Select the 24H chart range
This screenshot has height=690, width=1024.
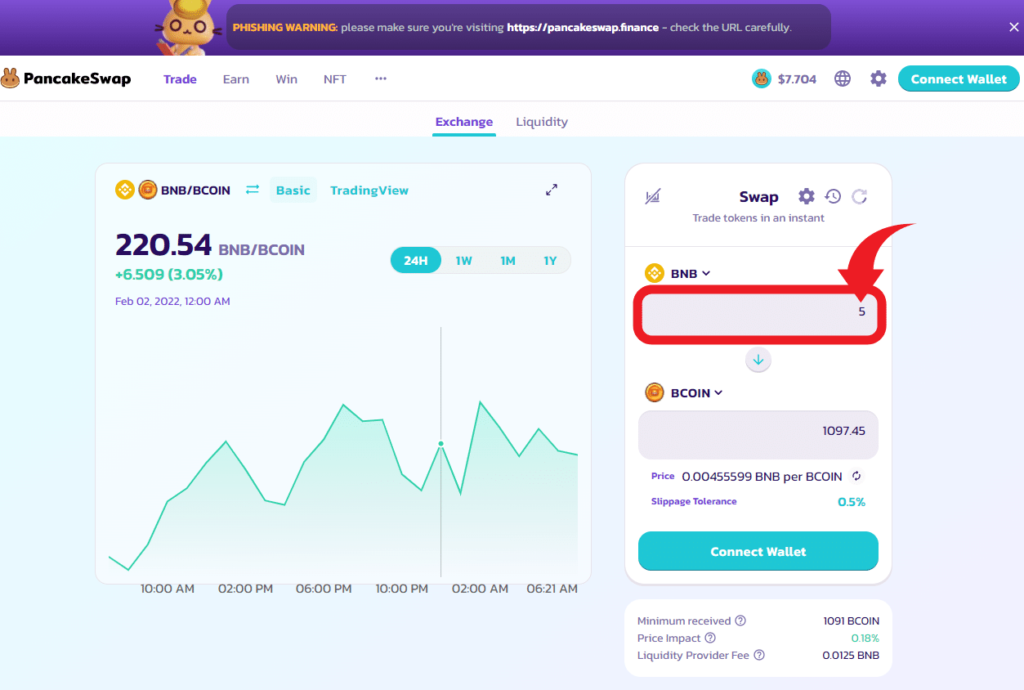tap(415, 260)
